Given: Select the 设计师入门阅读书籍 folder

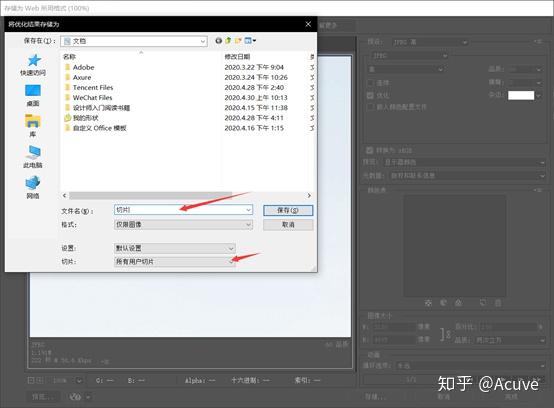Looking at the screenshot, I should tap(101, 108).
